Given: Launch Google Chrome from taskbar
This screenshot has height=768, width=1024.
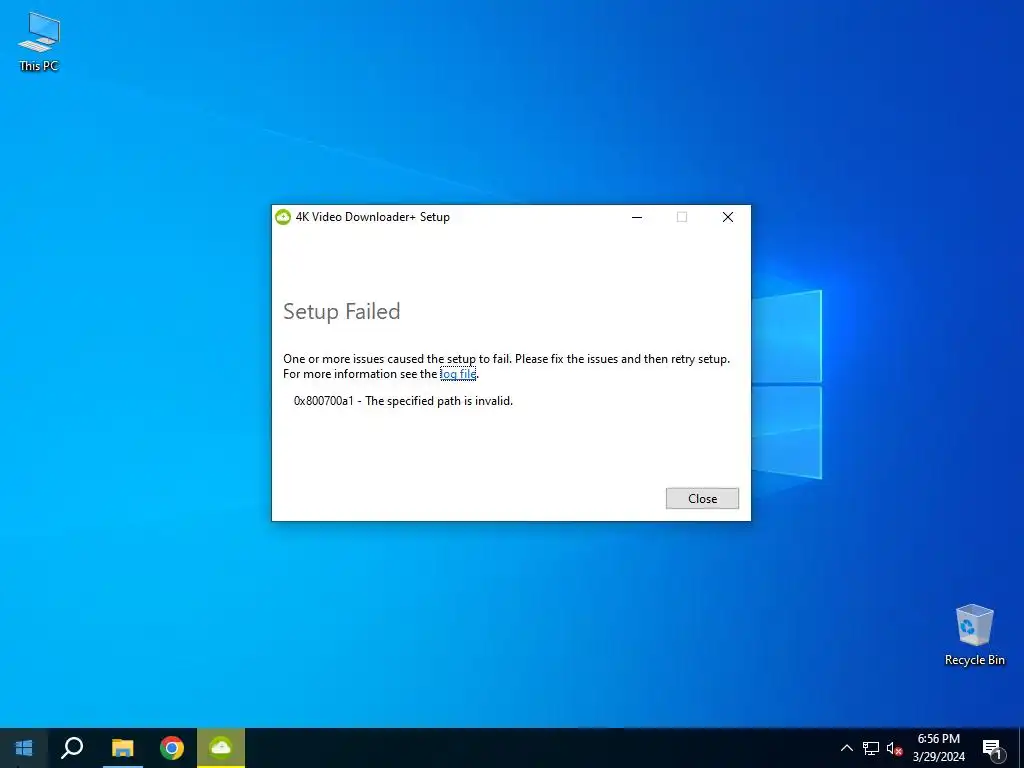Looking at the screenshot, I should click(x=172, y=748).
